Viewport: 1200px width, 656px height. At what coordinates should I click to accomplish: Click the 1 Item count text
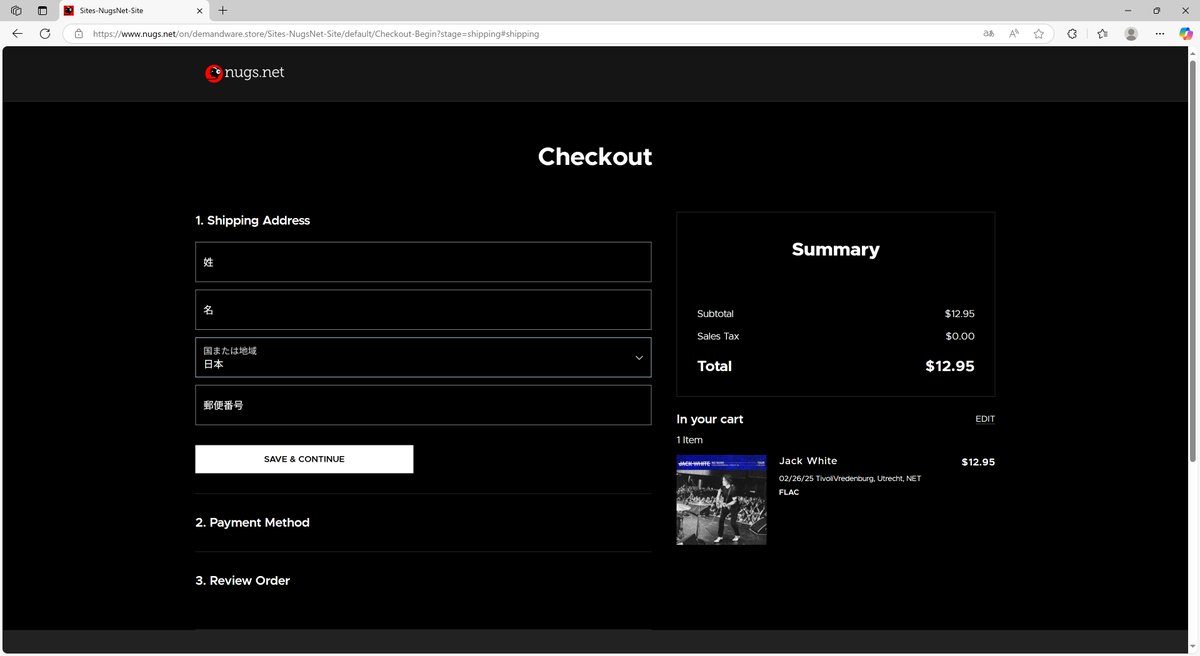[689, 440]
